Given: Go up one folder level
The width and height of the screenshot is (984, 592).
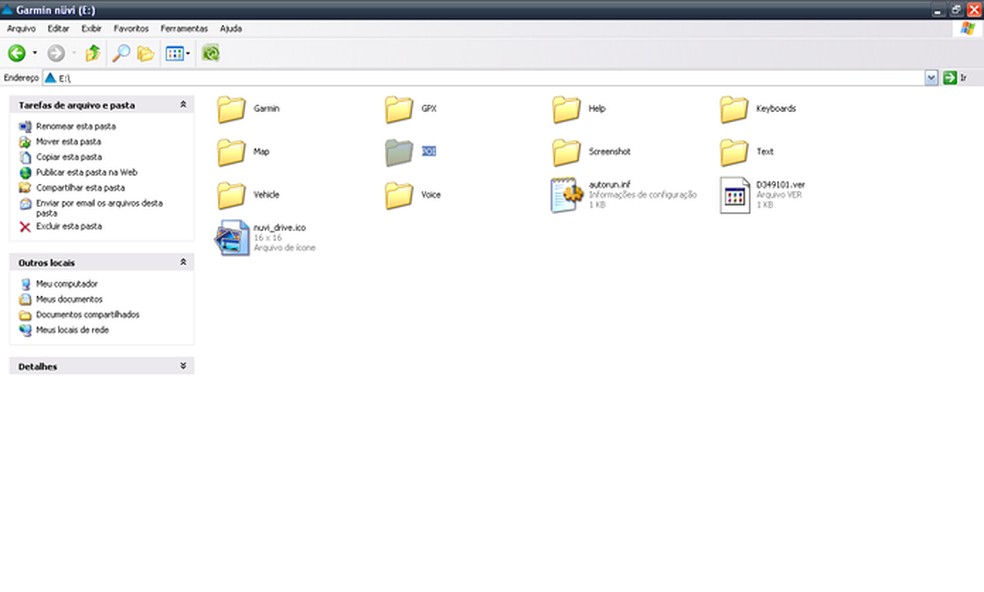Looking at the screenshot, I should (x=93, y=53).
